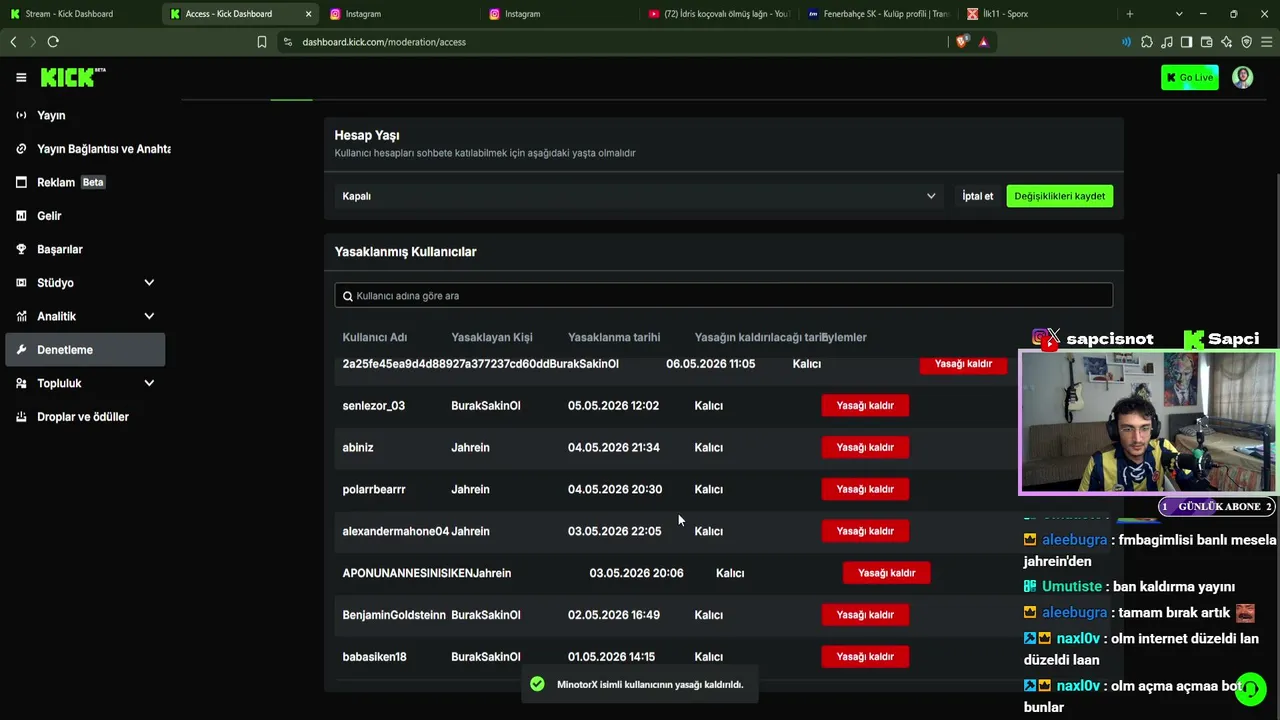Expand the Analitik submenu chevron

point(149,316)
